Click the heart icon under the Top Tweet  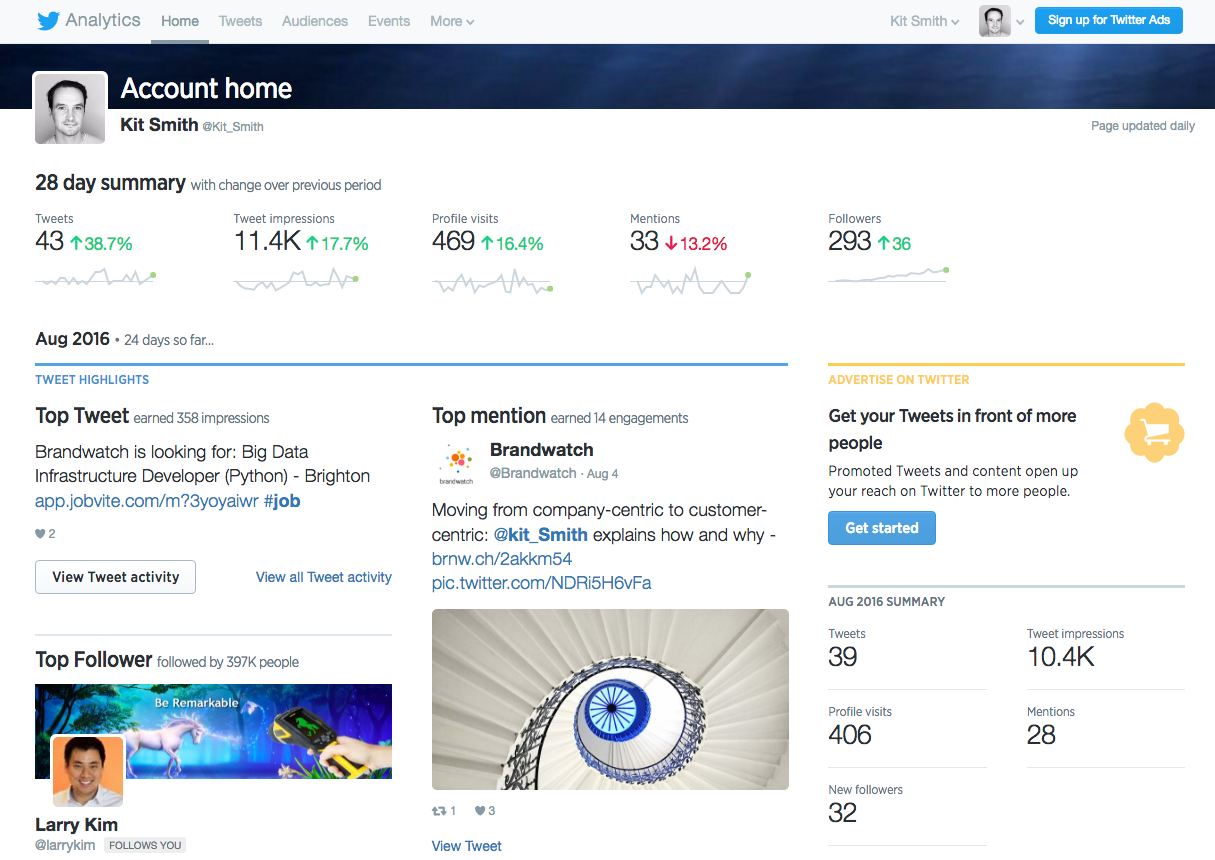[x=39, y=533]
